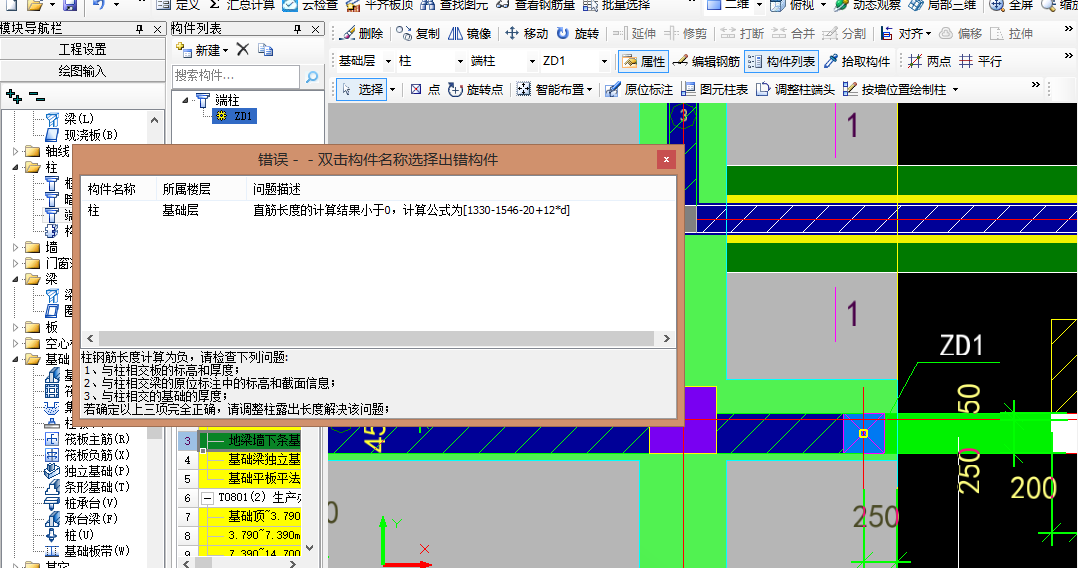This screenshot has height=568, width=1078.
Task: Click the save floppy disk icon
Action: click(x=69, y=5)
